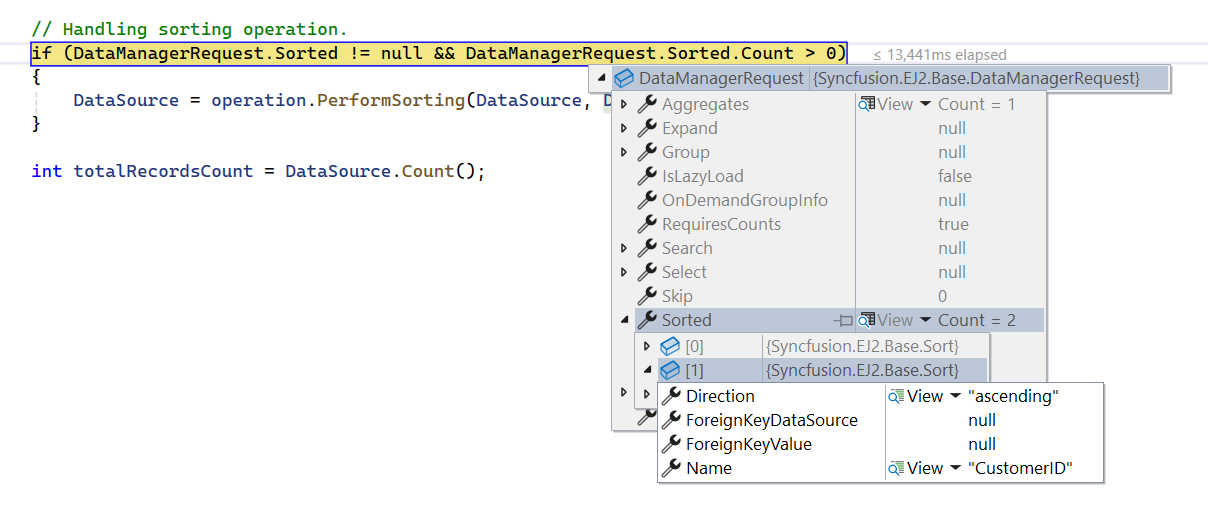The image size is (1208, 508).
Task: Click the wrench icon beside Sorted
Action: 646,320
